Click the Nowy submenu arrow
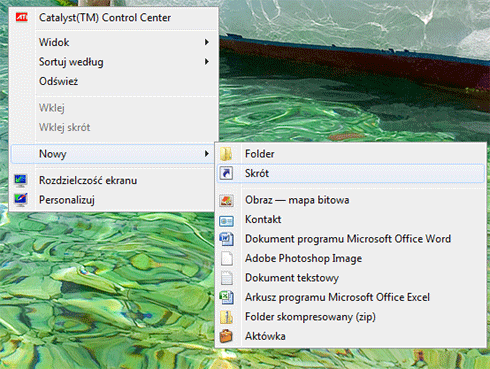This screenshot has width=490, height=369. click(x=207, y=154)
